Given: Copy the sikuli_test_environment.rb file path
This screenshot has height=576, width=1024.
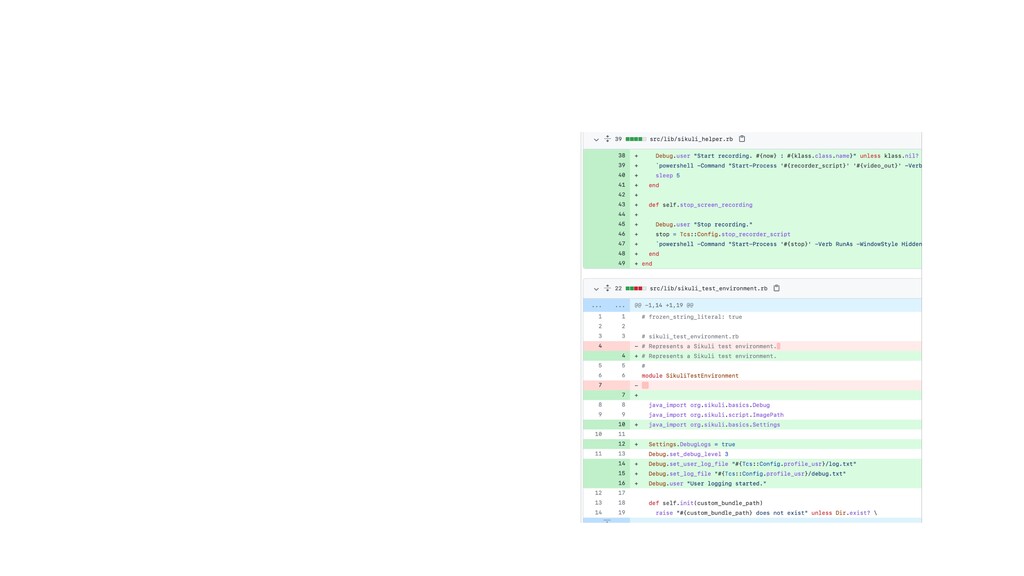Looking at the screenshot, I should 776,288.
